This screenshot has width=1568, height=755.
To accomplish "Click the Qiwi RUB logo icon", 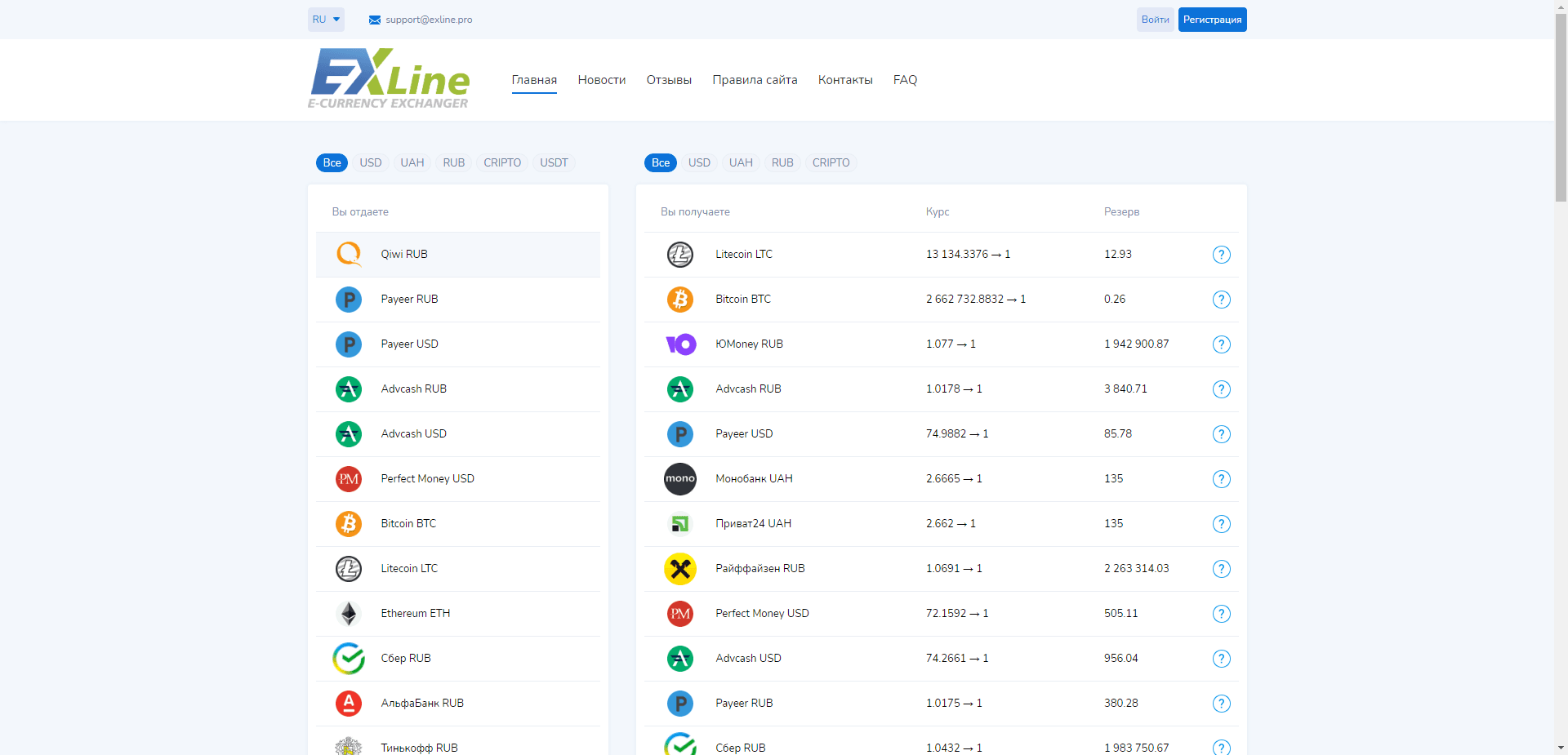I will (x=349, y=254).
